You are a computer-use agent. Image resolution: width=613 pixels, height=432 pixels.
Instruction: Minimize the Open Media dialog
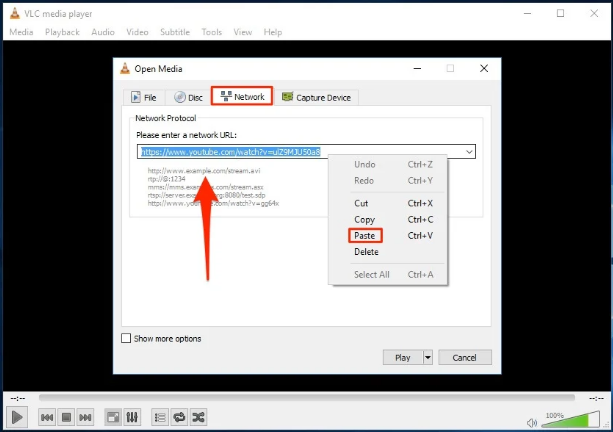418,68
